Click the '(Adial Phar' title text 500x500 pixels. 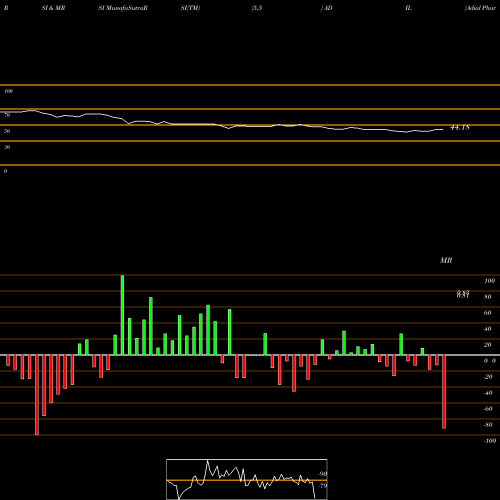coord(480,8)
